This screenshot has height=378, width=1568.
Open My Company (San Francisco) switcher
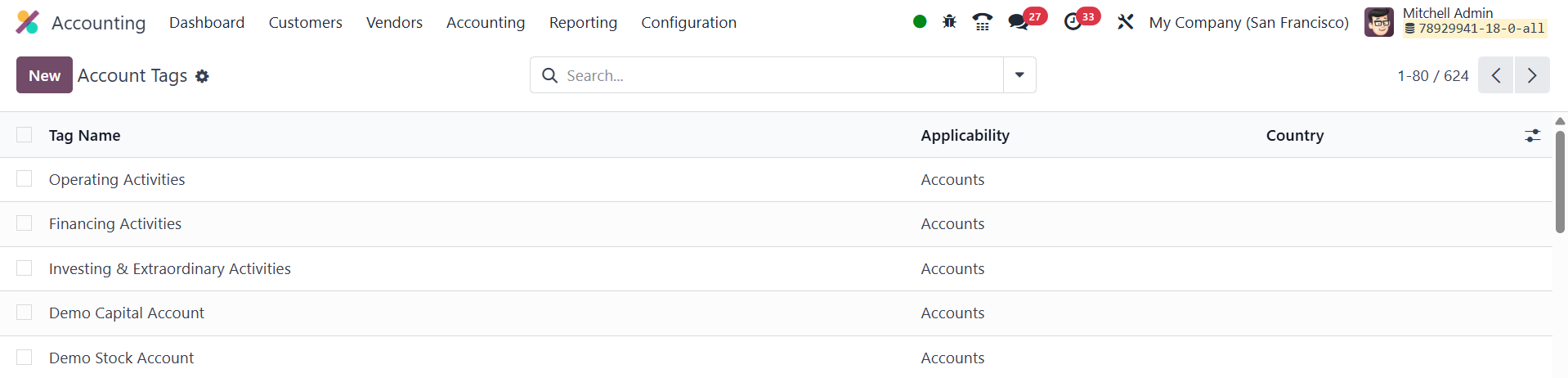pyautogui.click(x=1248, y=23)
